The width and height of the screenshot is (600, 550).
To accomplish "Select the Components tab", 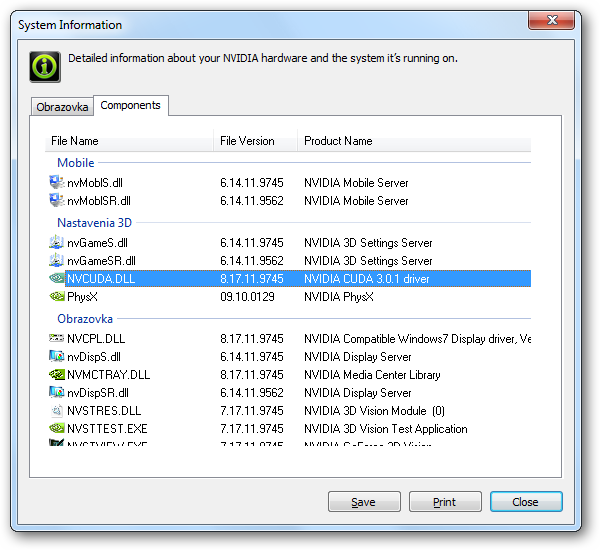I will pos(130,105).
